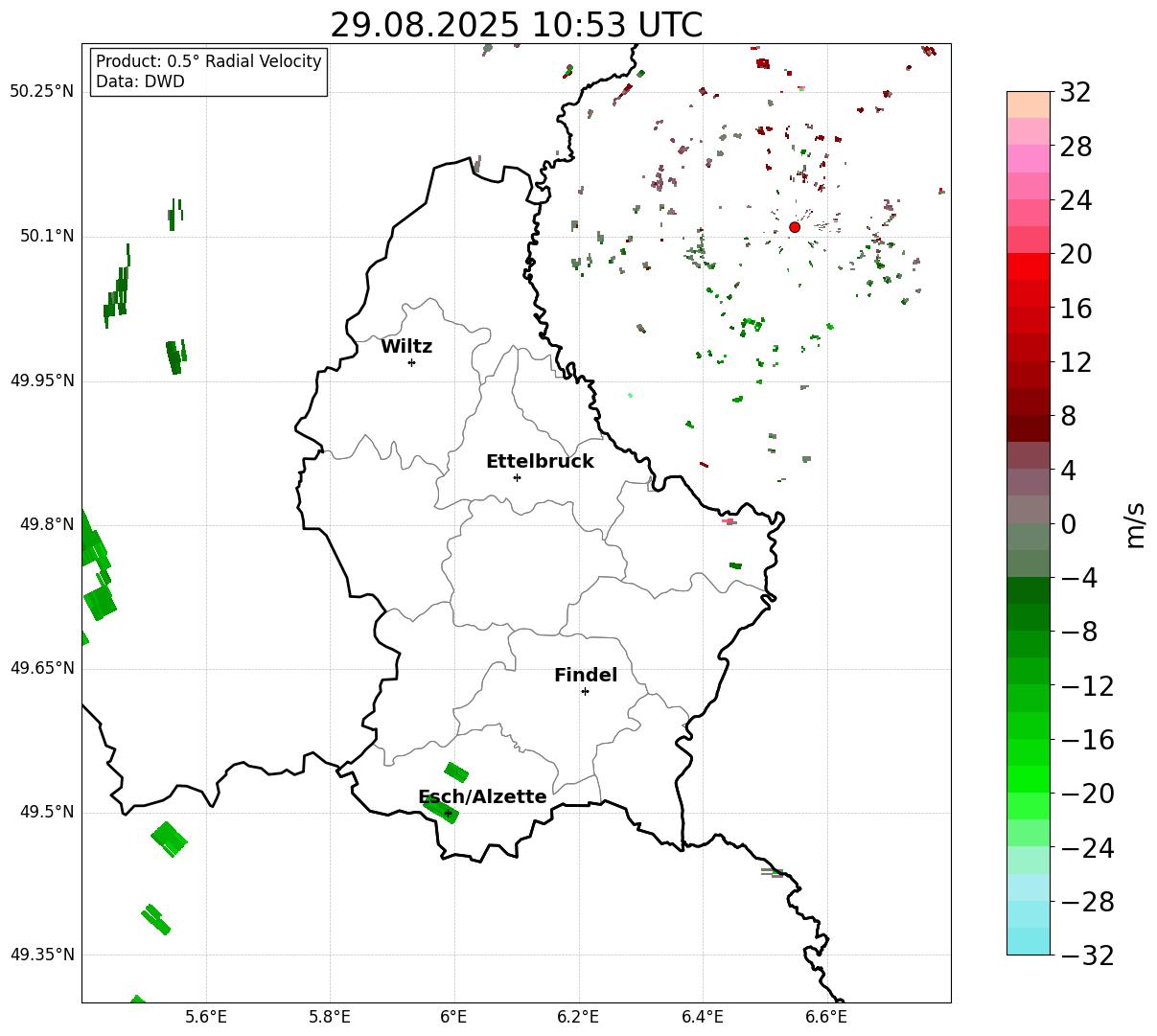
Task: Click the Wiltz station cross marker
Action: (411, 362)
